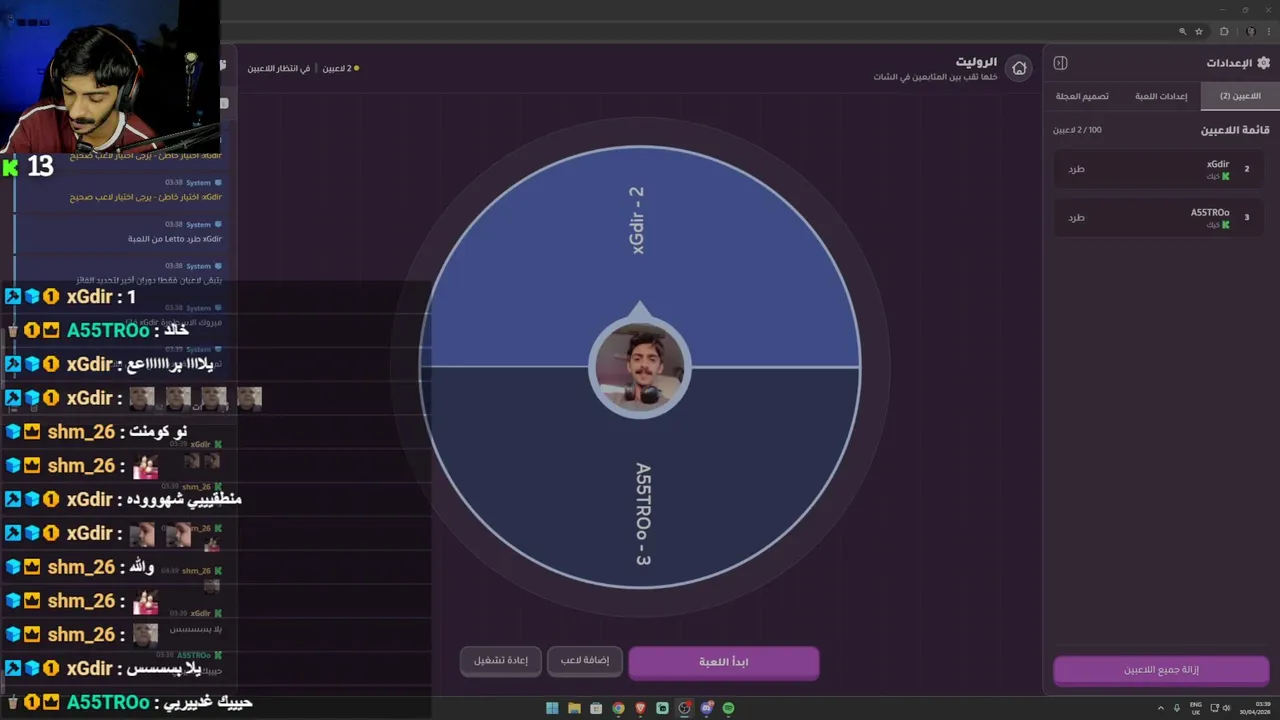Click the player number 2 beside xGdir
This screenshot has width=1280, height=720.
[x=1246, y=169]
